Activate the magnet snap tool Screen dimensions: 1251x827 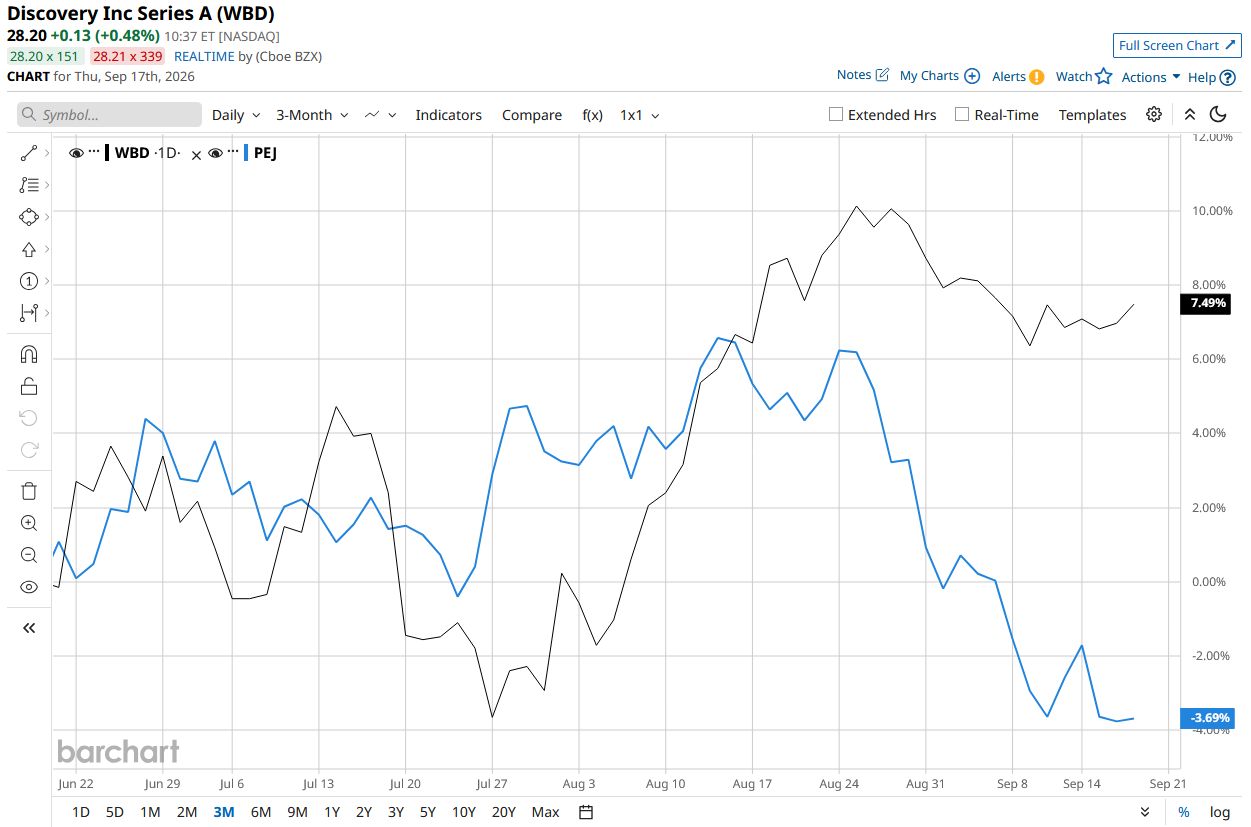(28, 354)
